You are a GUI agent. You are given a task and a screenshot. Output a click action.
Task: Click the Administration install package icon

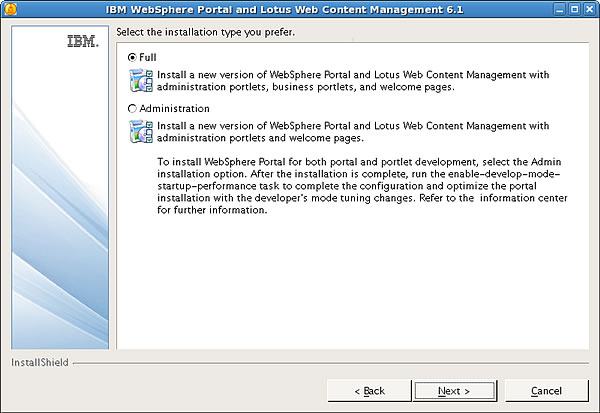pos(141,132)
